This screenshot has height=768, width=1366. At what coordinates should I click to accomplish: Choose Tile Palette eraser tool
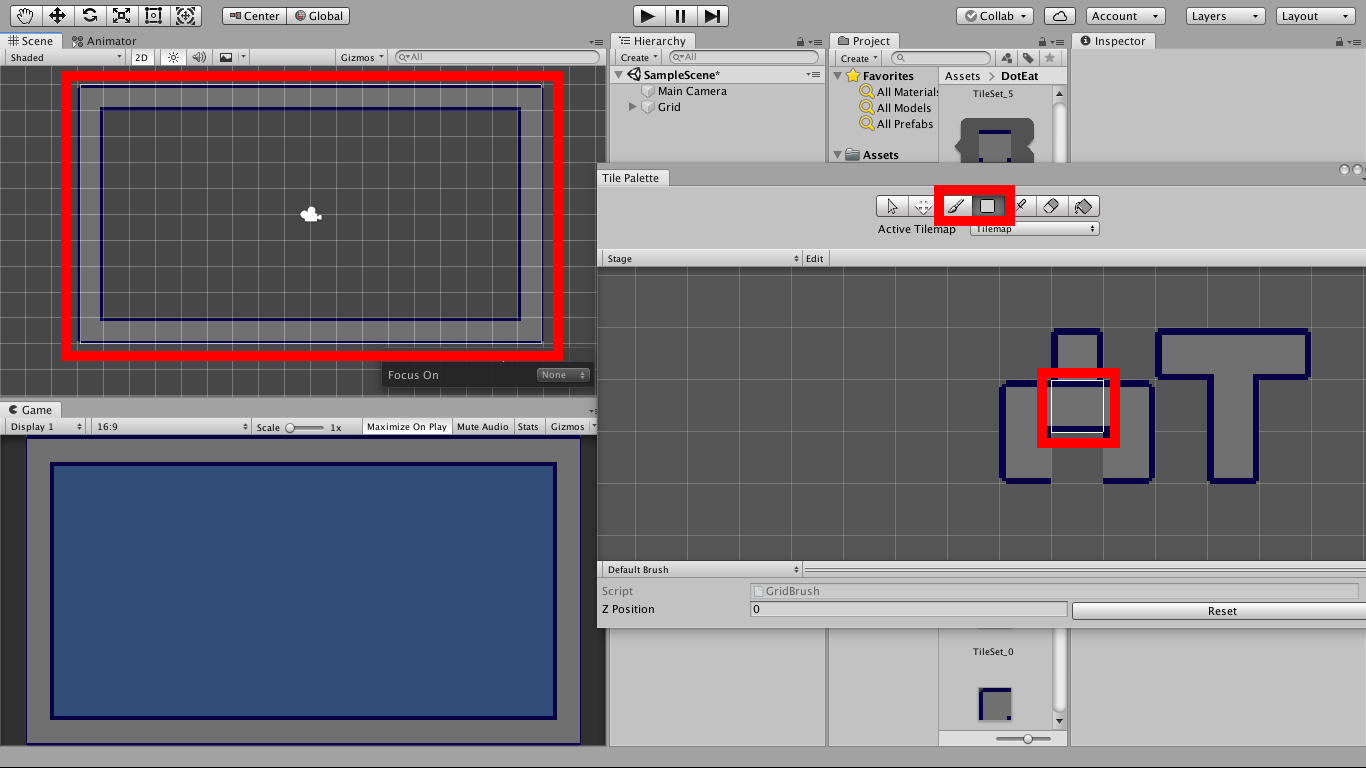[1051, 206]
